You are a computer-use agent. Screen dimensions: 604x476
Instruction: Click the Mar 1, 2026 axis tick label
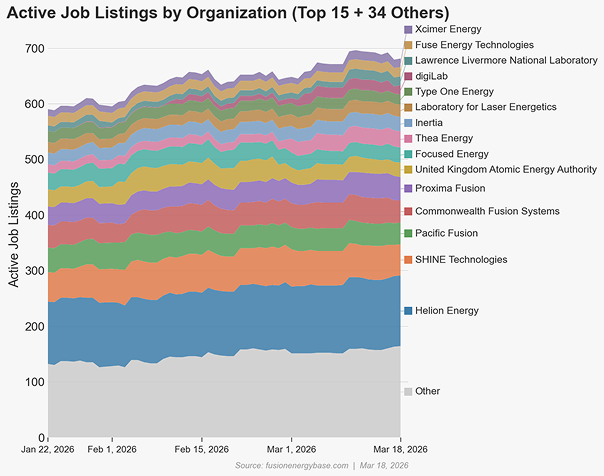point(292,449)
